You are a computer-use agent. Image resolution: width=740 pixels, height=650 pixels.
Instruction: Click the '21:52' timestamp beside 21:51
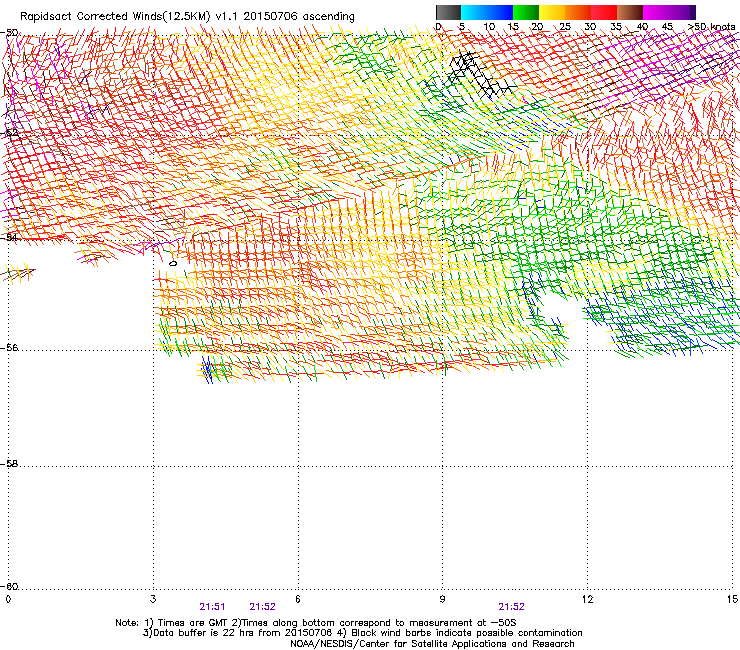pos(262,607)
